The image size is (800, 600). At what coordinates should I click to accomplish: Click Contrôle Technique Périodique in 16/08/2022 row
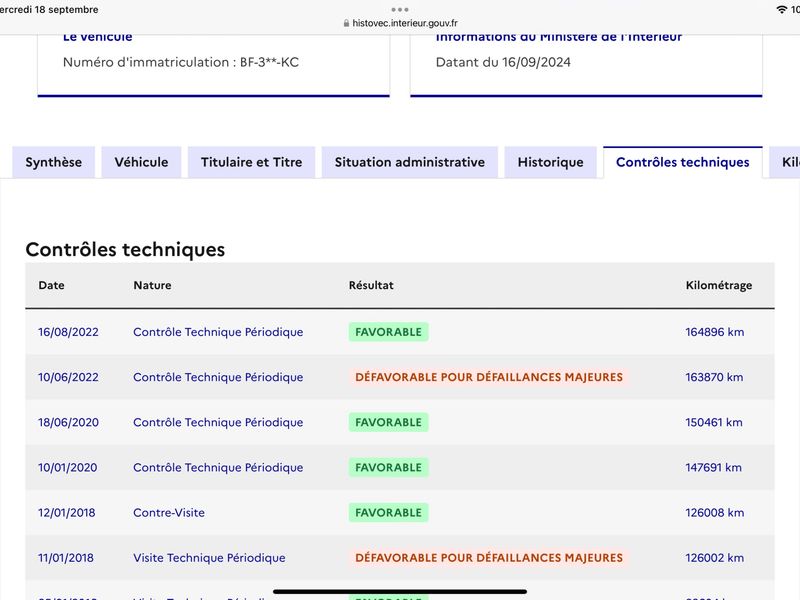tap(218, 332)
